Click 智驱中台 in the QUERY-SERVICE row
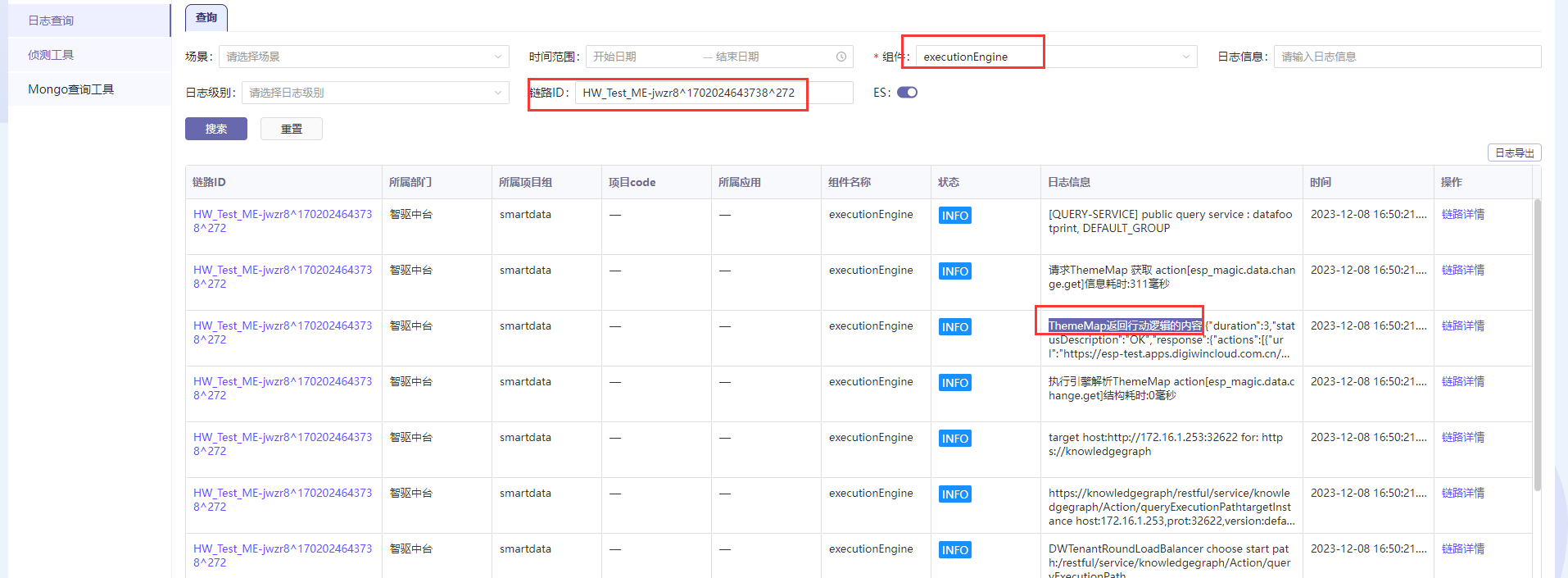This screenshot has width=1568, height=578. click(411, 214)
